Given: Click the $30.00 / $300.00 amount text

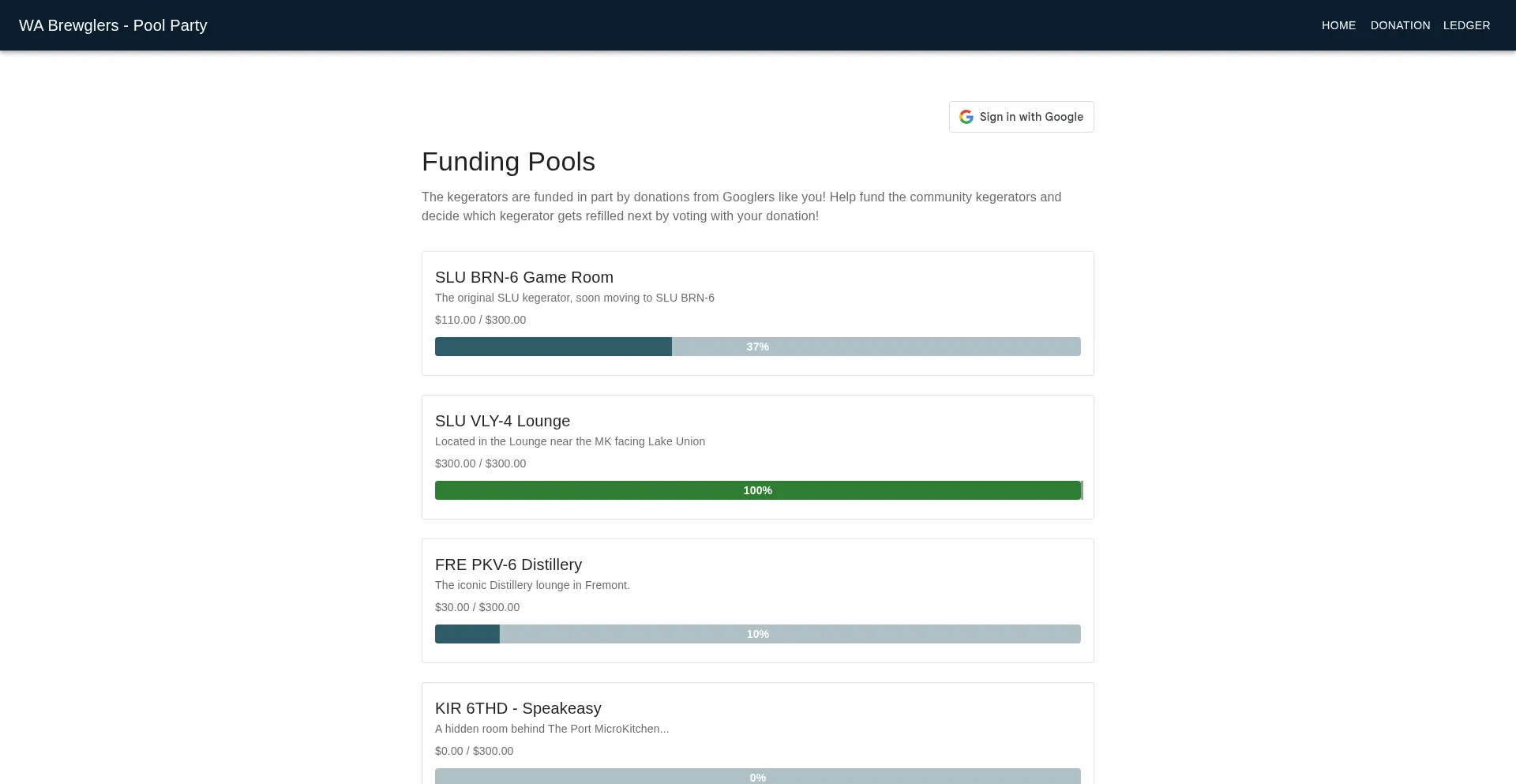Looking at the screenshot, I should pos(477,607).
